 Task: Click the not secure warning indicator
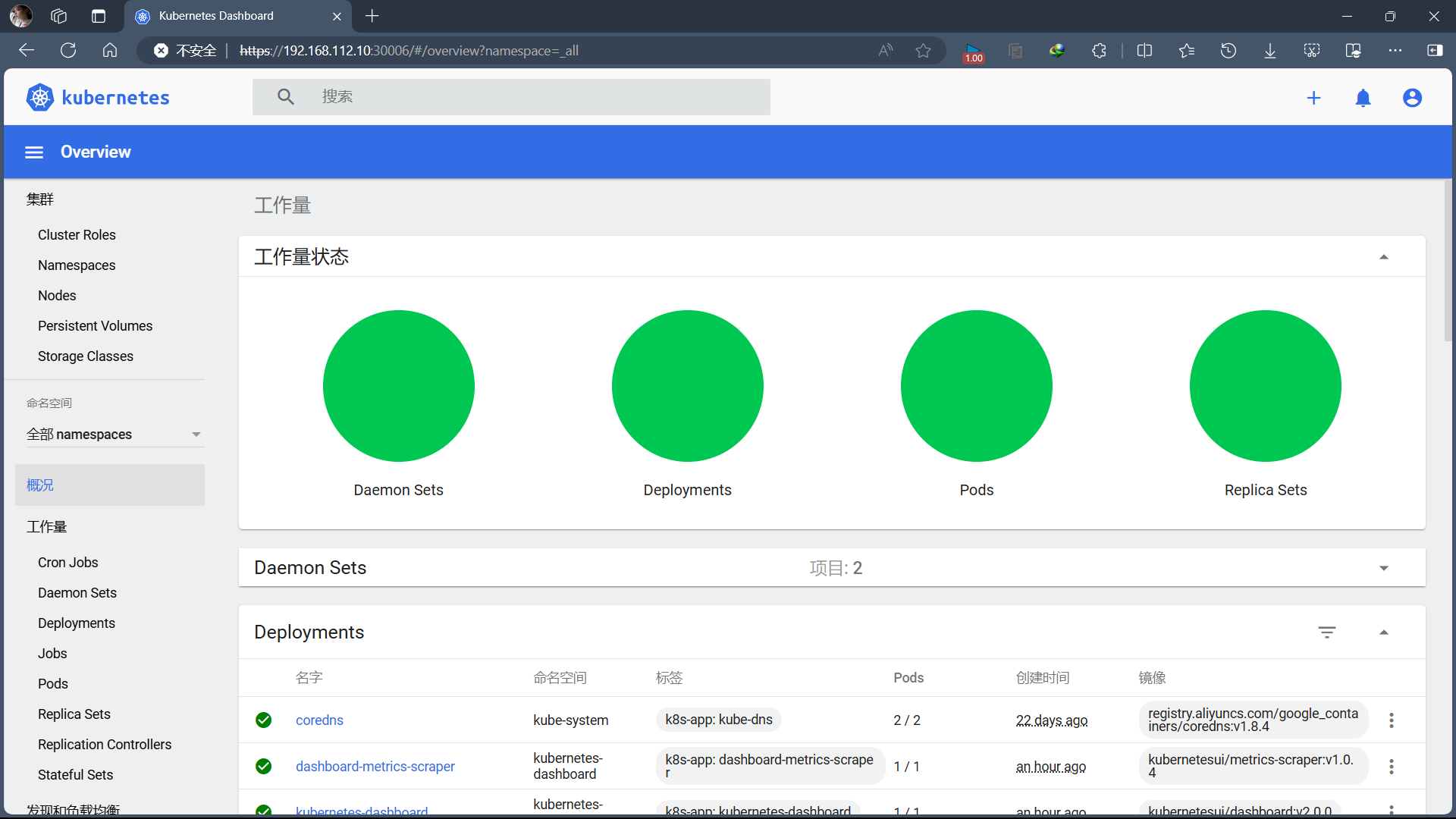tap(186, 51)
